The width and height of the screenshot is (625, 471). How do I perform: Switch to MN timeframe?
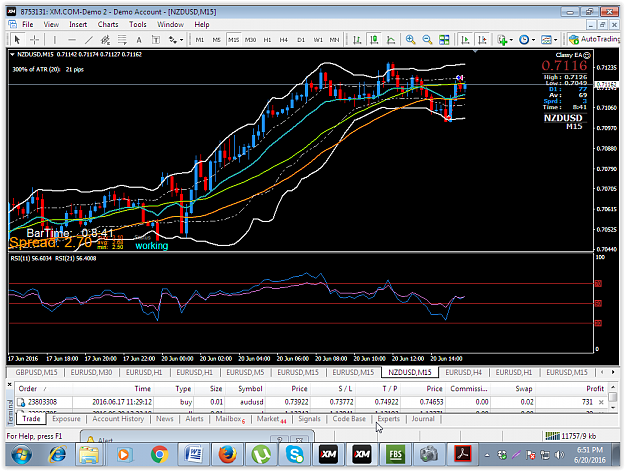point(334,40)
